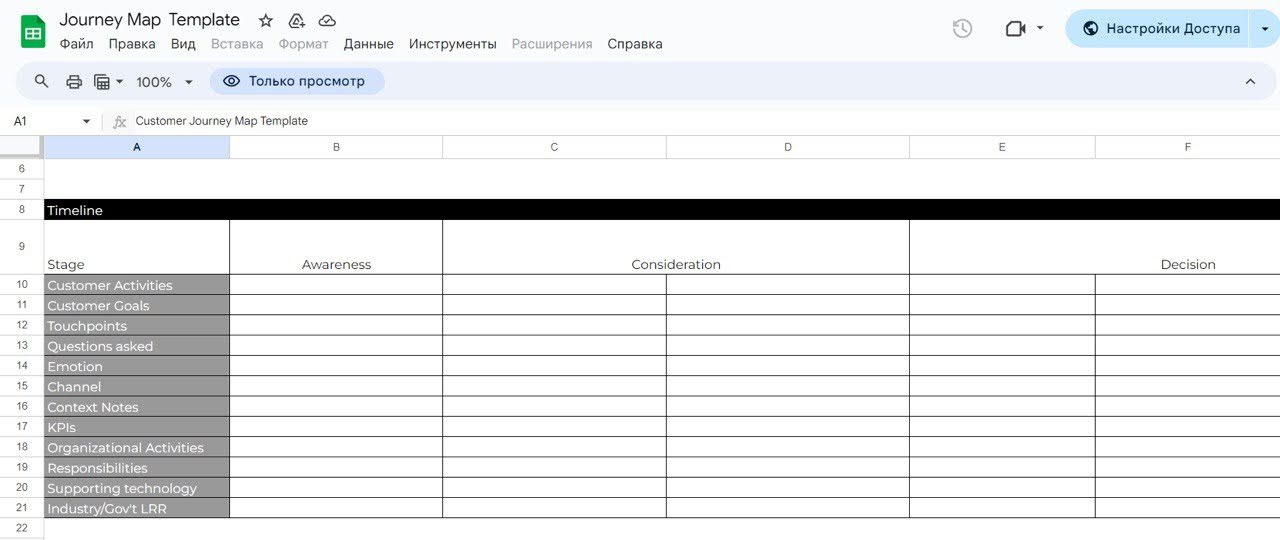Screen dimensions: 1280x540
Task: Click the Настройки Доступа share button
Action: click(1160, 29)
